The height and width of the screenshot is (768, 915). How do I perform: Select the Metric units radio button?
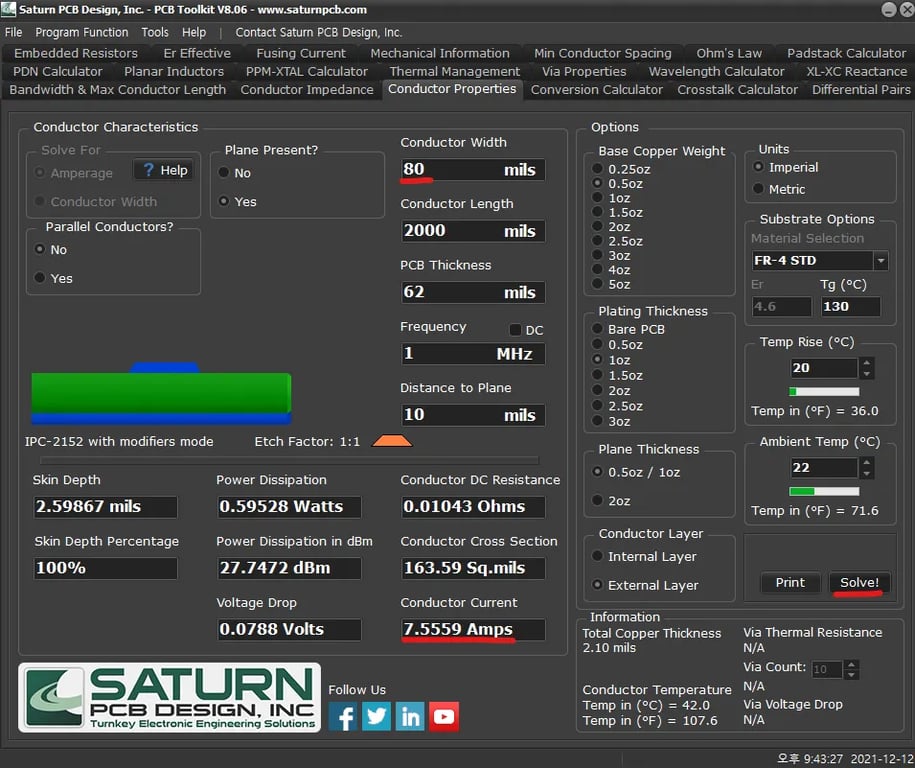tap(756, 189)
